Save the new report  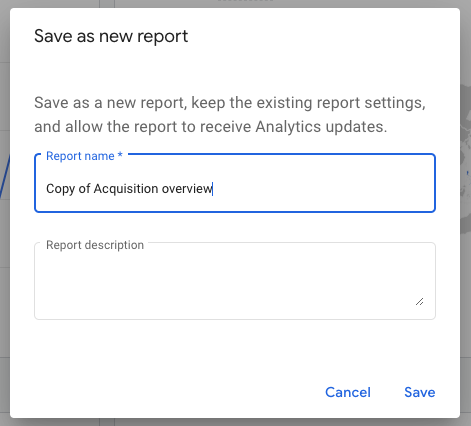coord(419,392)
